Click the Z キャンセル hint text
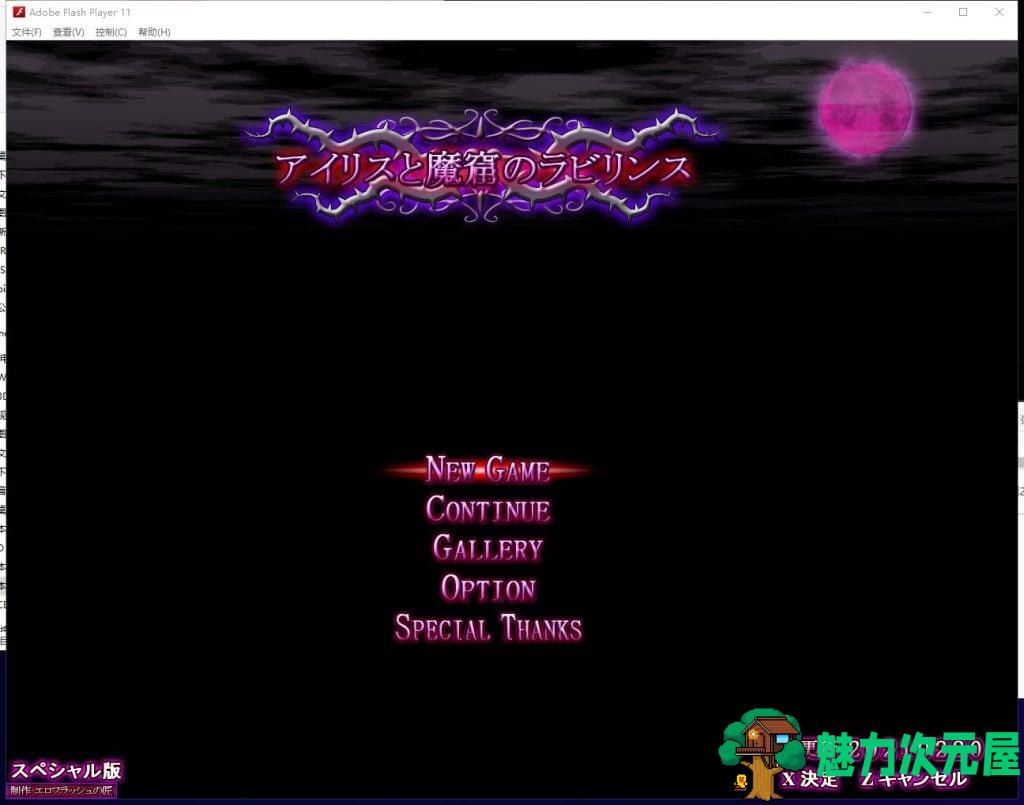The height and width of the screenshot is (805, 1024). click(x=913, y=779)
